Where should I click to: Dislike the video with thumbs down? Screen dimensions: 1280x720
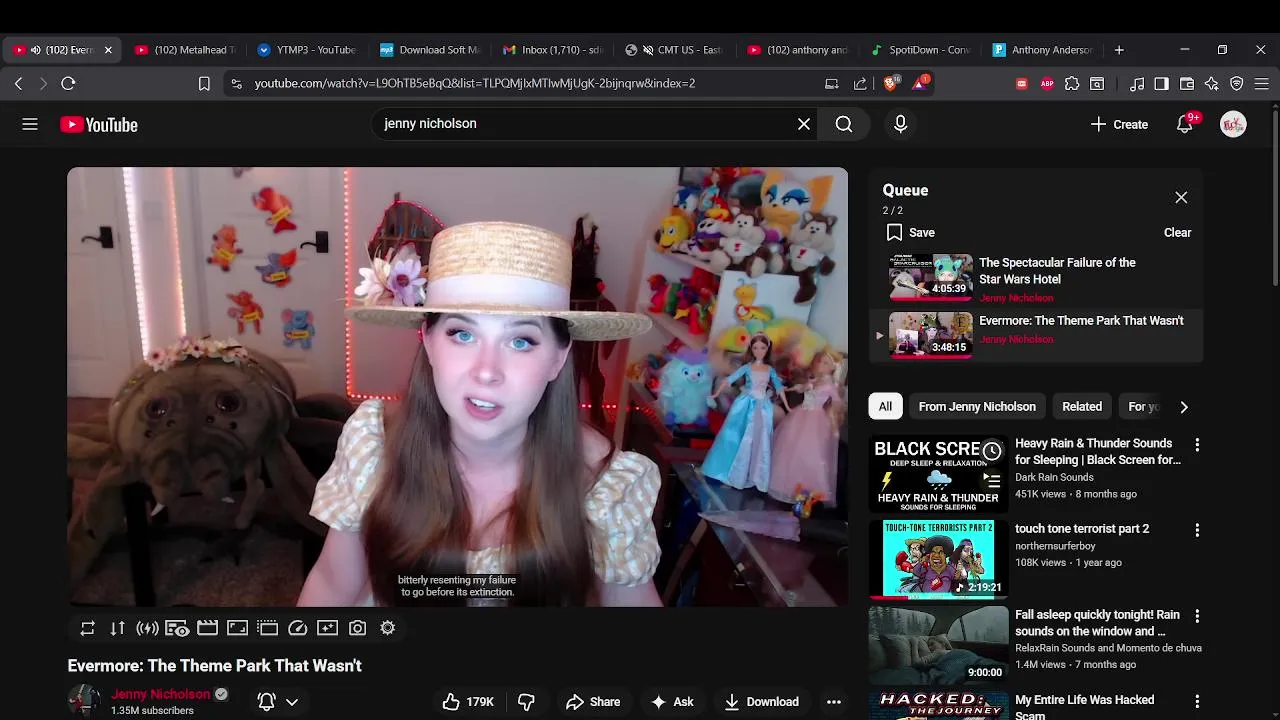click(526, 702)
